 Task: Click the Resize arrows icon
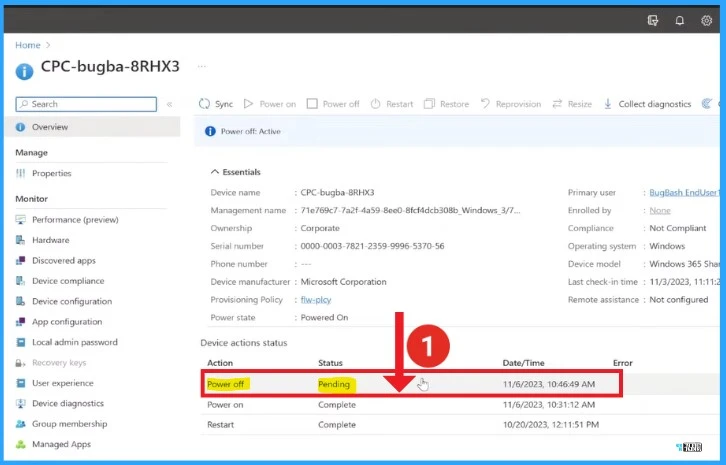coord(557,104)
